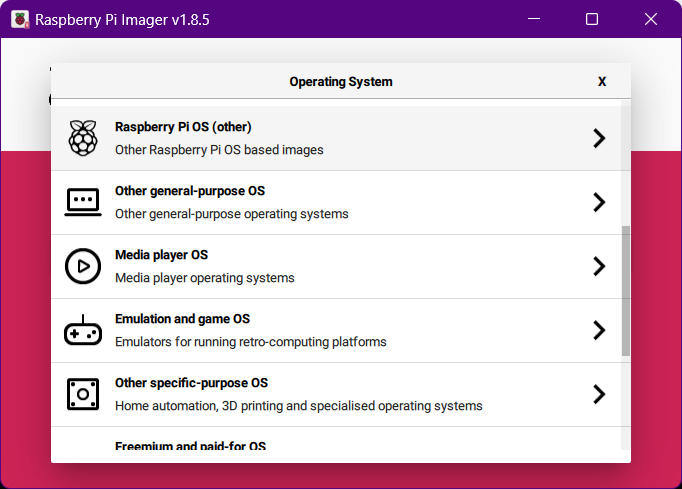Expand Raspberry Pi OS (other) chevron arrow
The image size is (682, 489).
[599, 138]
